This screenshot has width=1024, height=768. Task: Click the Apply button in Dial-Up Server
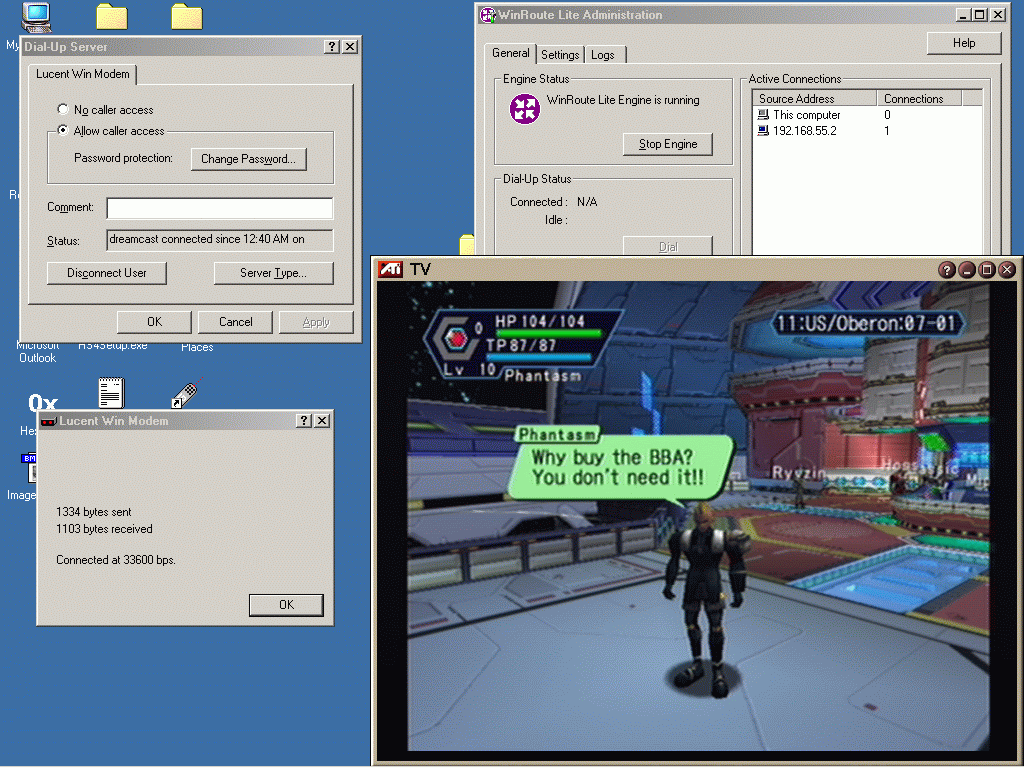tap(316, 322)
